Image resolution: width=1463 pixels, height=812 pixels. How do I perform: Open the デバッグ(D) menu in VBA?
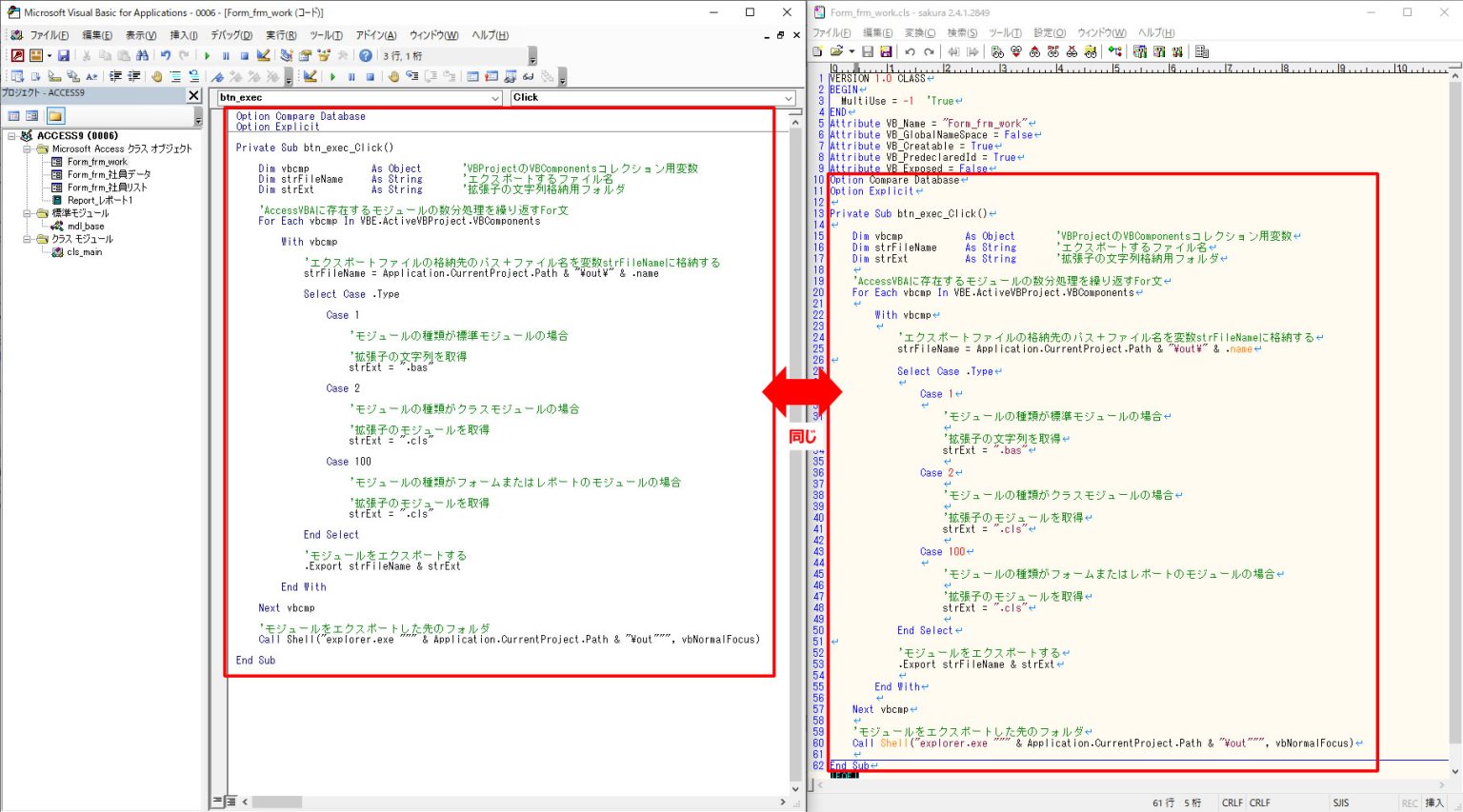click(x=231, y=35)
